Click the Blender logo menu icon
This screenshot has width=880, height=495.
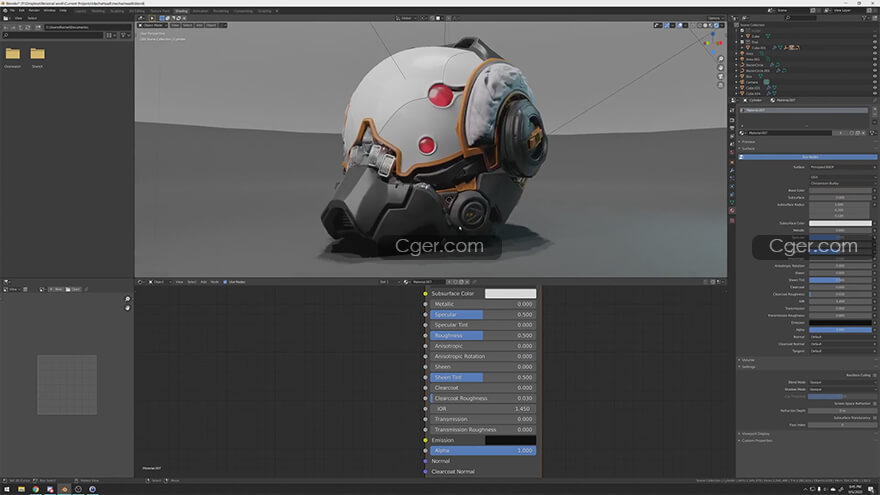(x=5, y=10)
